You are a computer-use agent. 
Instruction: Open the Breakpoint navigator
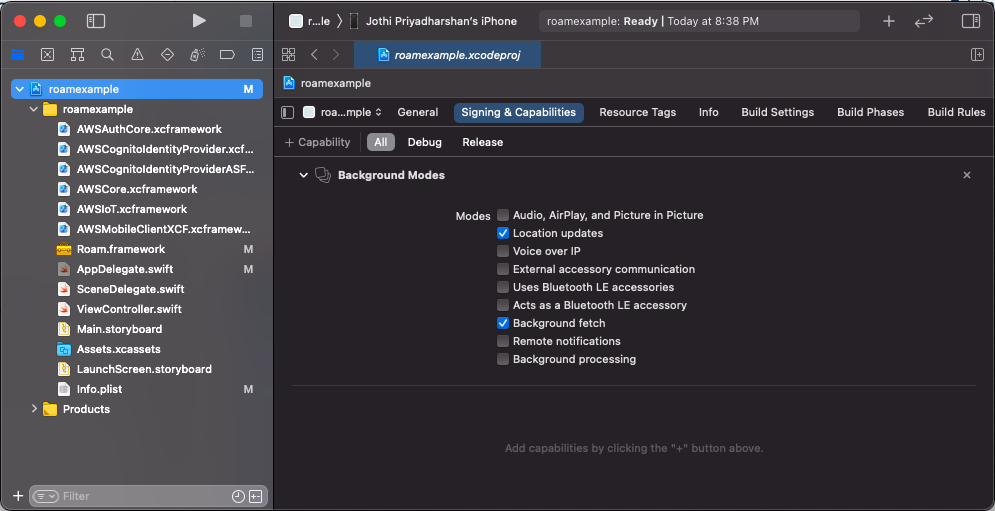coord(227,55)
